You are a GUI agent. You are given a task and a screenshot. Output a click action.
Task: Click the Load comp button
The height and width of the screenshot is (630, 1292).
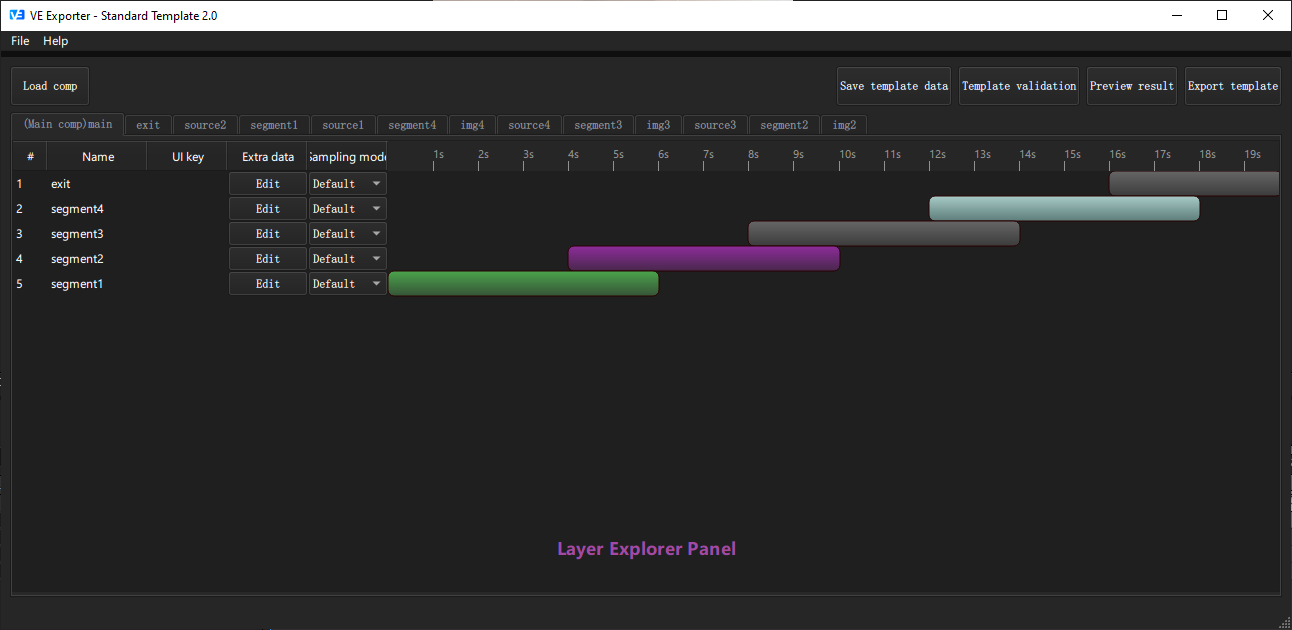click(x=50, y=86)
